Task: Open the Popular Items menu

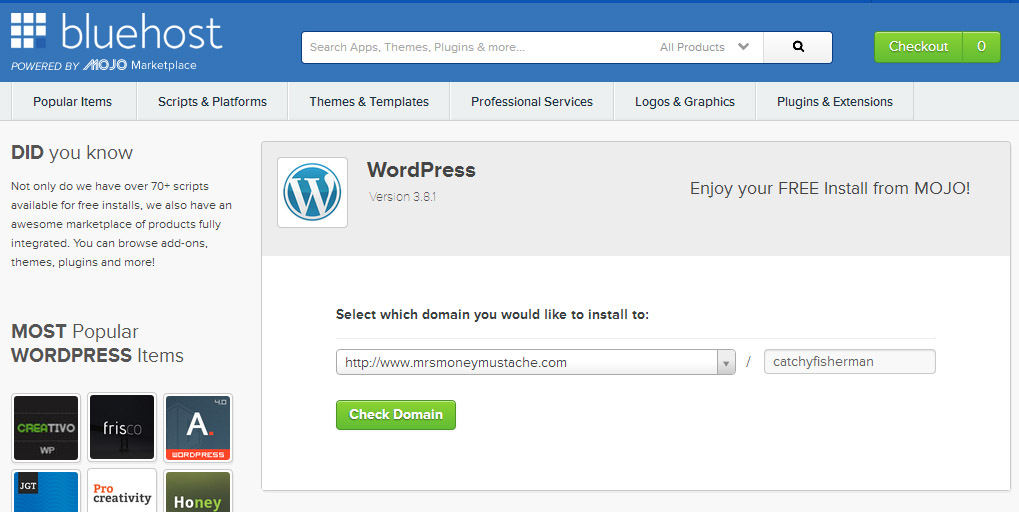Action: (72, 101)
